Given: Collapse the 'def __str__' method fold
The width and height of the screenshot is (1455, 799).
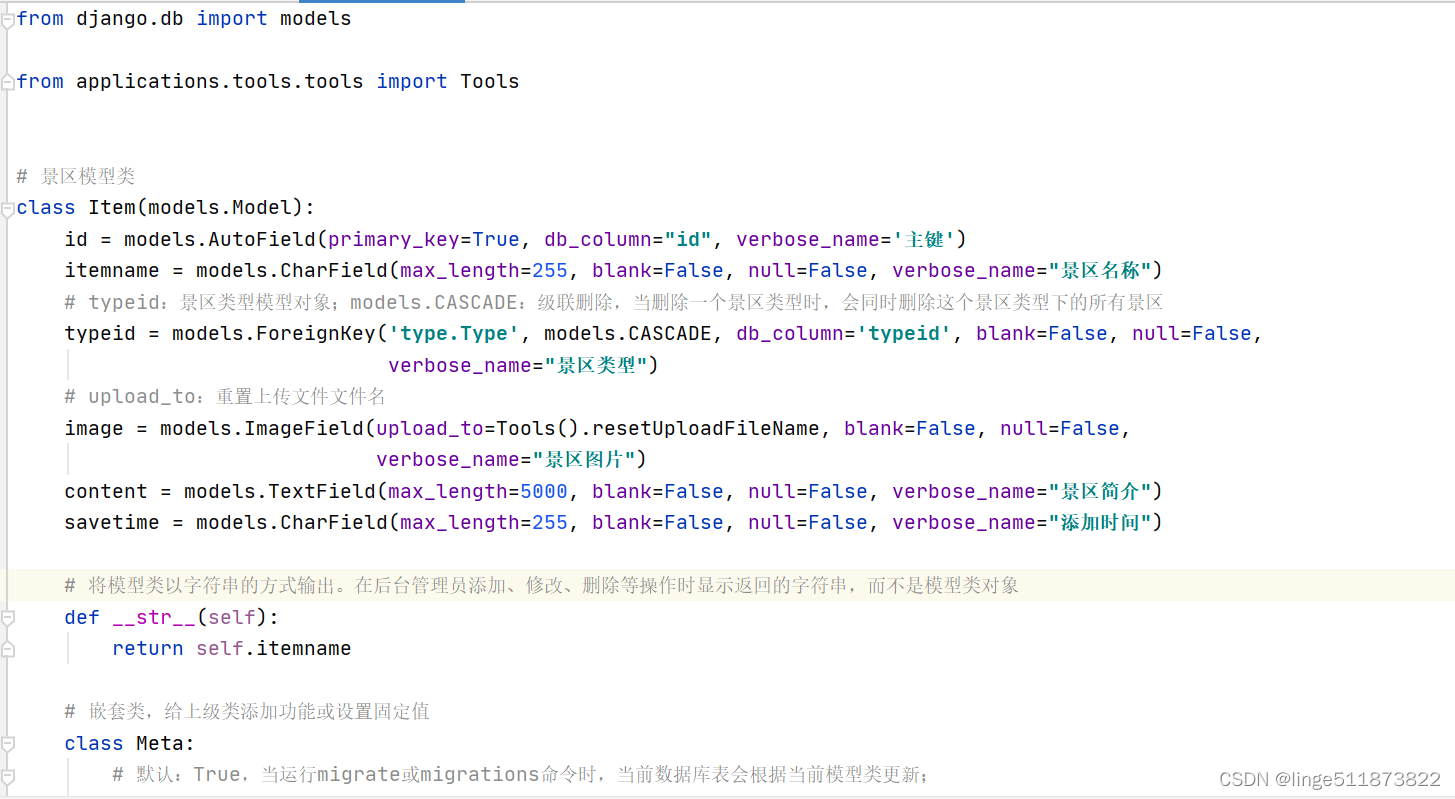Looking at the screenshot, I should tap(7, 618).
